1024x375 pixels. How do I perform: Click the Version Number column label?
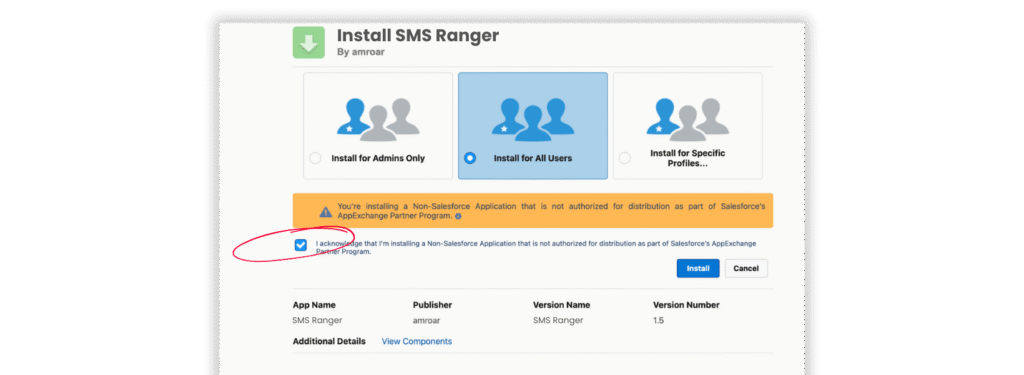click(686, 305)
